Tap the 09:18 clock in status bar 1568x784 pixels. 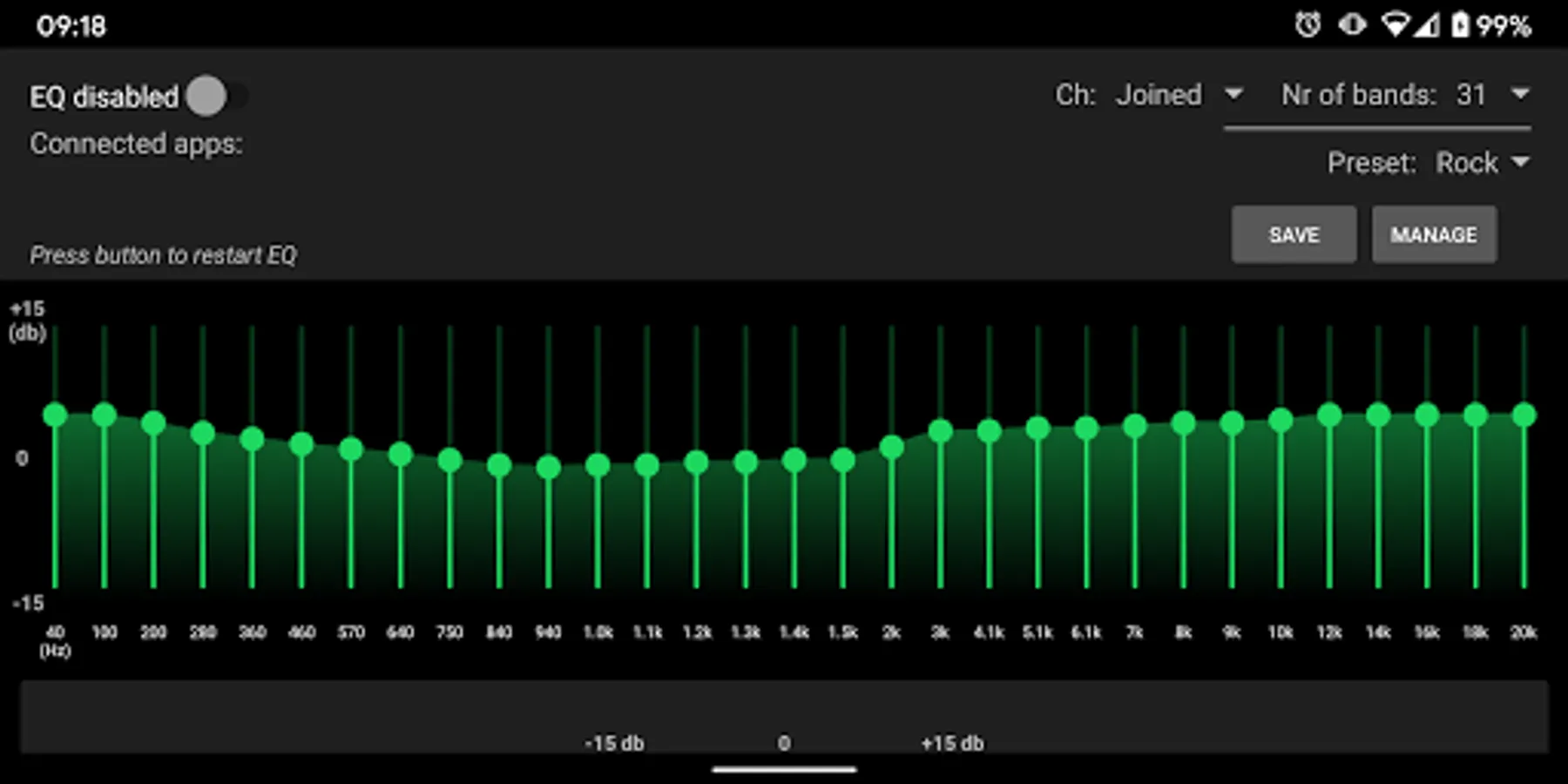71,25
